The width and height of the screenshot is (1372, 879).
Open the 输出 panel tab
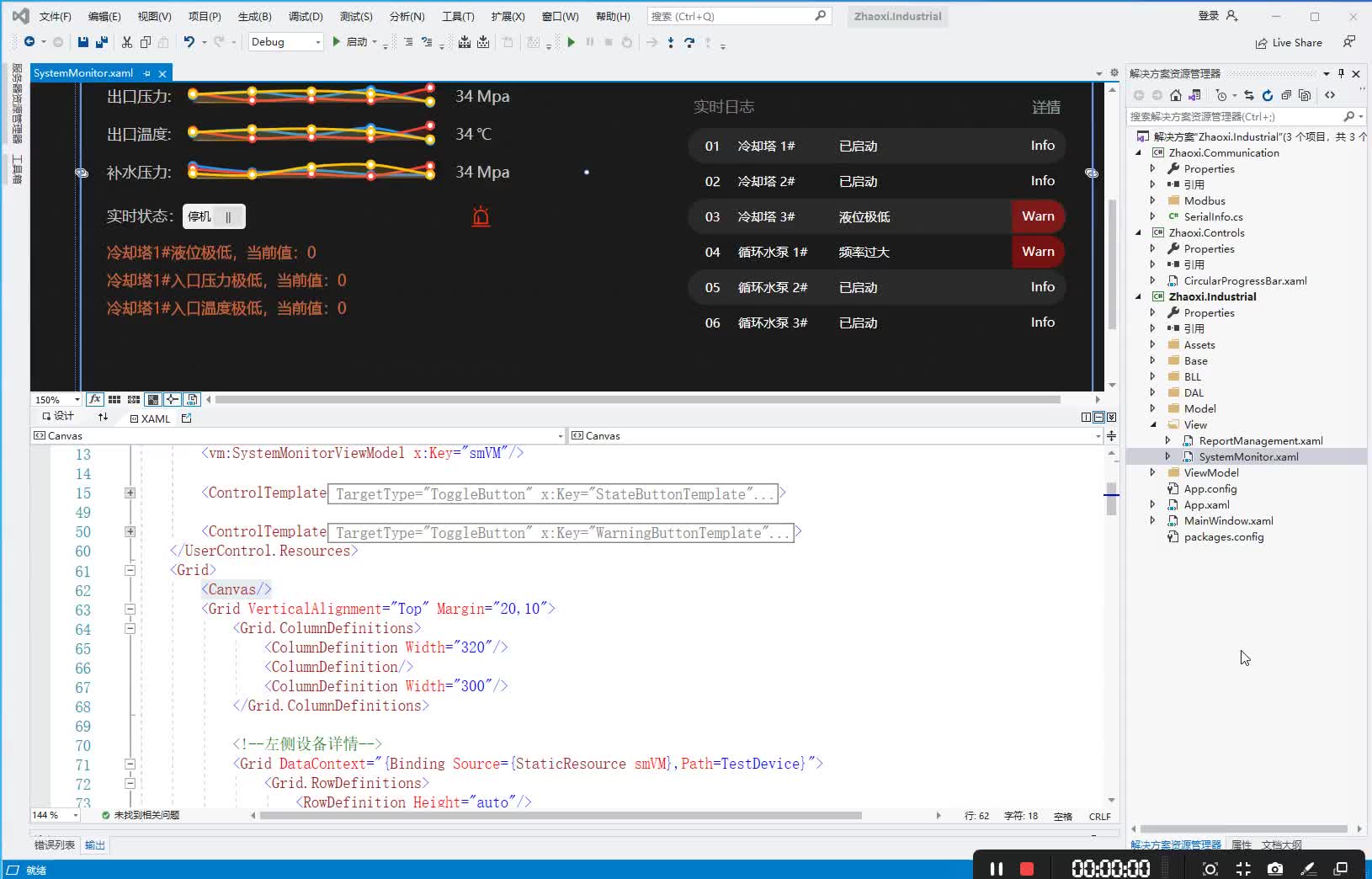tap(95, 845)
